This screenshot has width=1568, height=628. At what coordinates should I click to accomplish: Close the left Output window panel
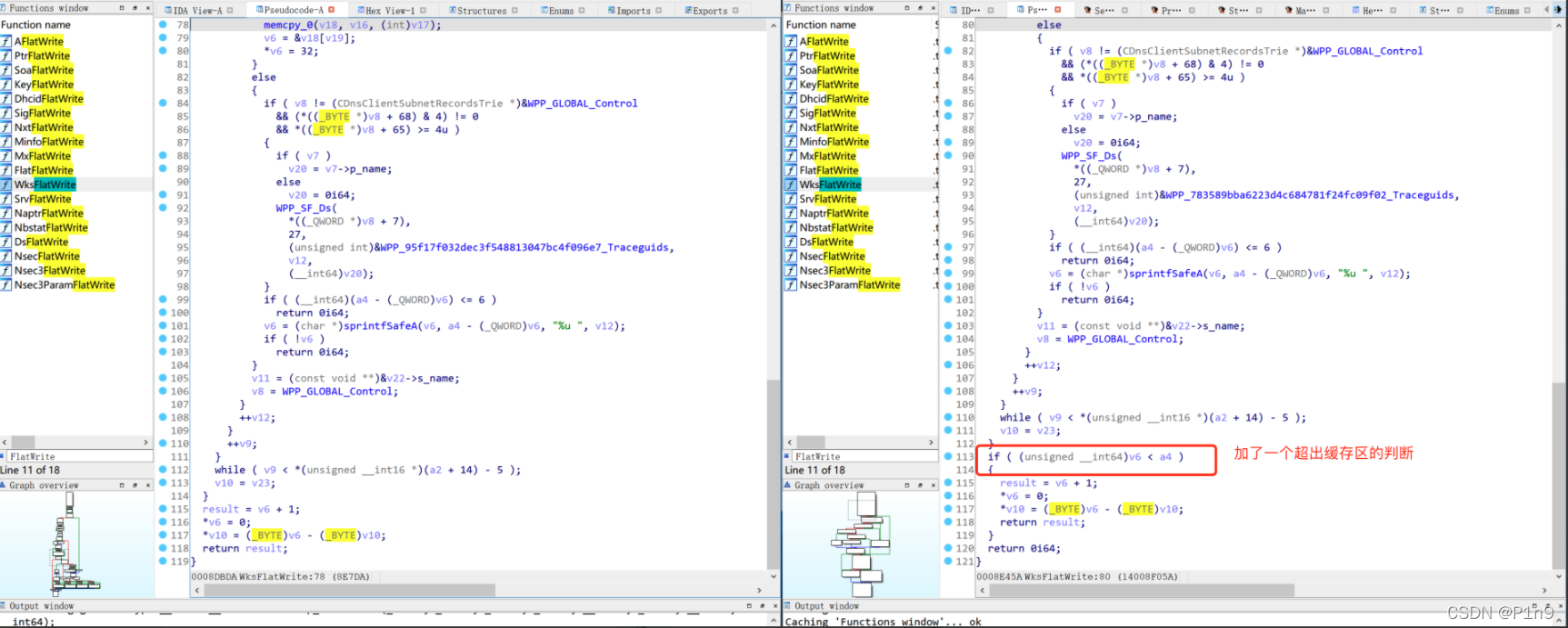(x=774, y=605)
